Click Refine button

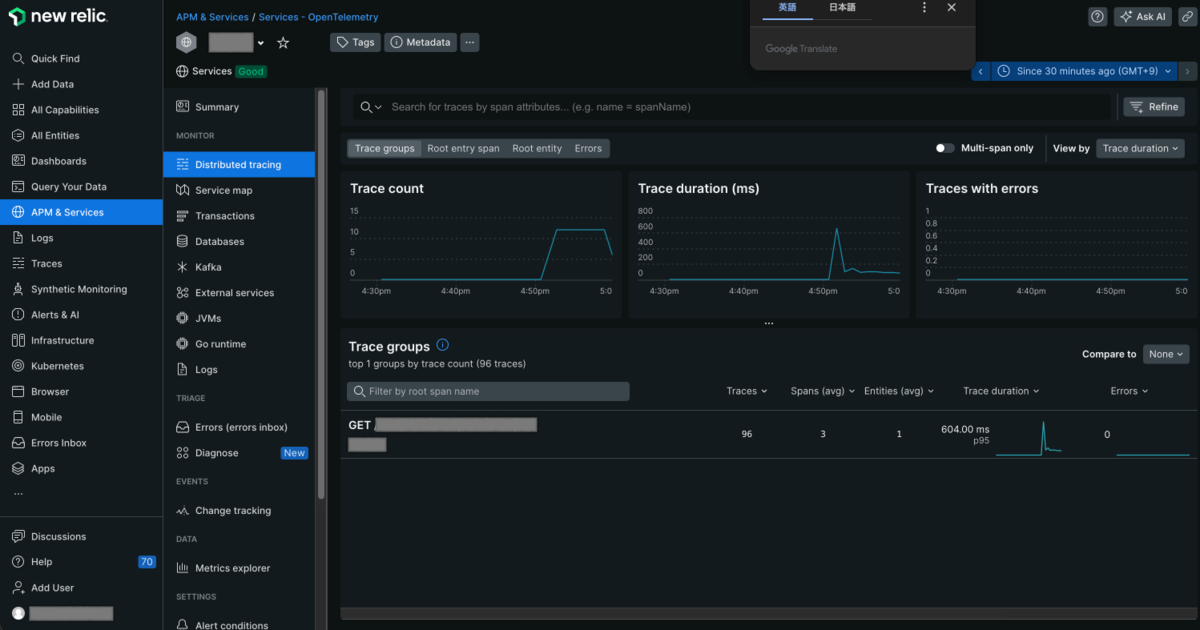(1154, 107)
